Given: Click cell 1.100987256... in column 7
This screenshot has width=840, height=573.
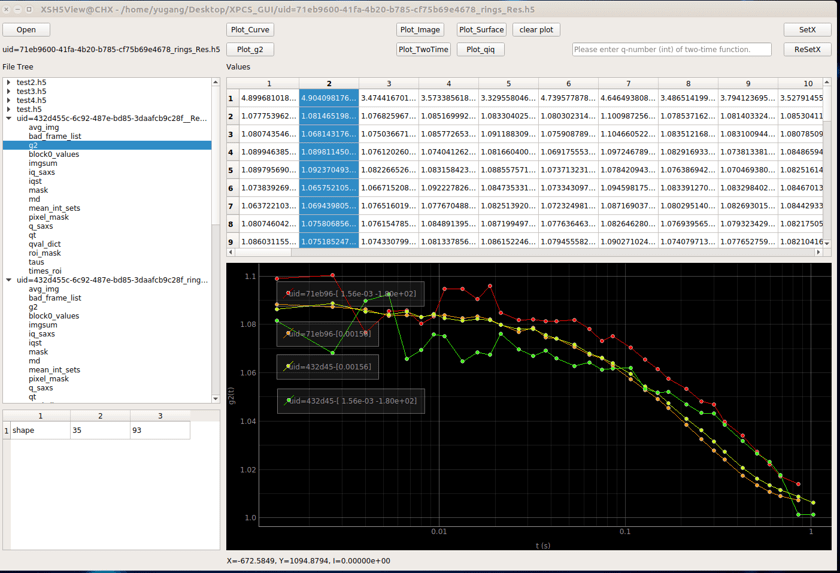Looking at the screenshot, I should click(628, 116).
